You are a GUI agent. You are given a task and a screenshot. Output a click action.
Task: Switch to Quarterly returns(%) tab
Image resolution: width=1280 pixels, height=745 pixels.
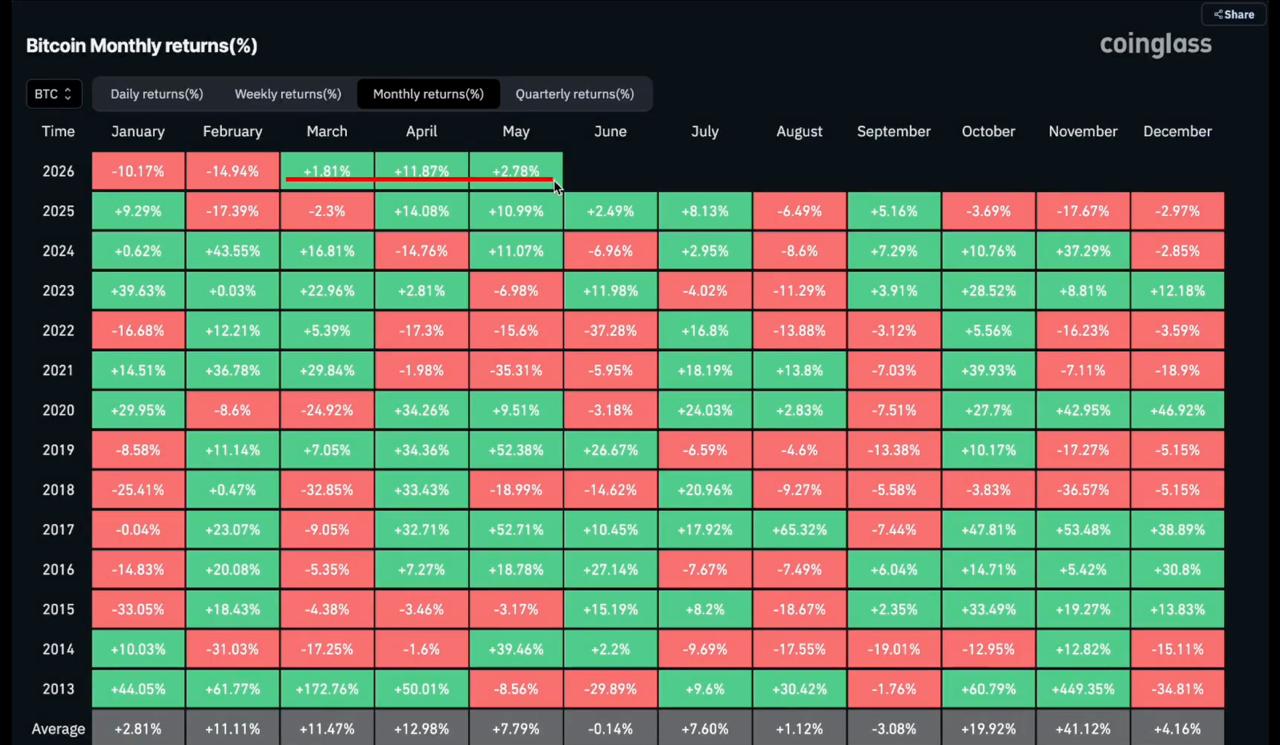point(575,94)
